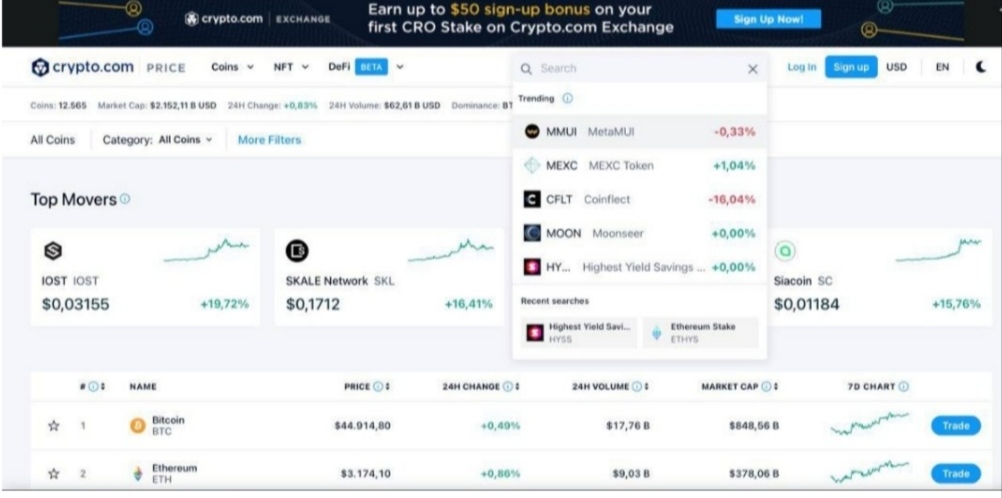Open the Top Movers info icon
This screenshot has height=498, width=1002.
click(125, 199)
